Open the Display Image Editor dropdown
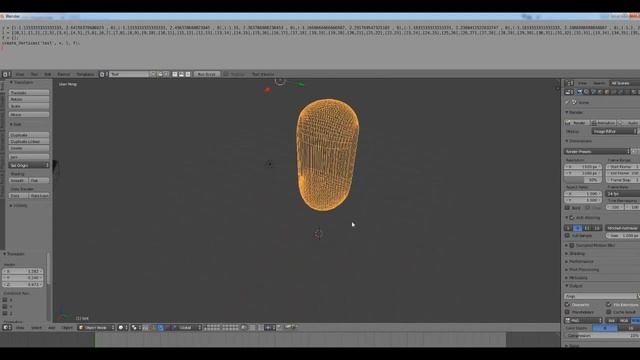Image resolution: width=640 pixels, height=360 pixels. pyautogui.click(x=615, y=131)
